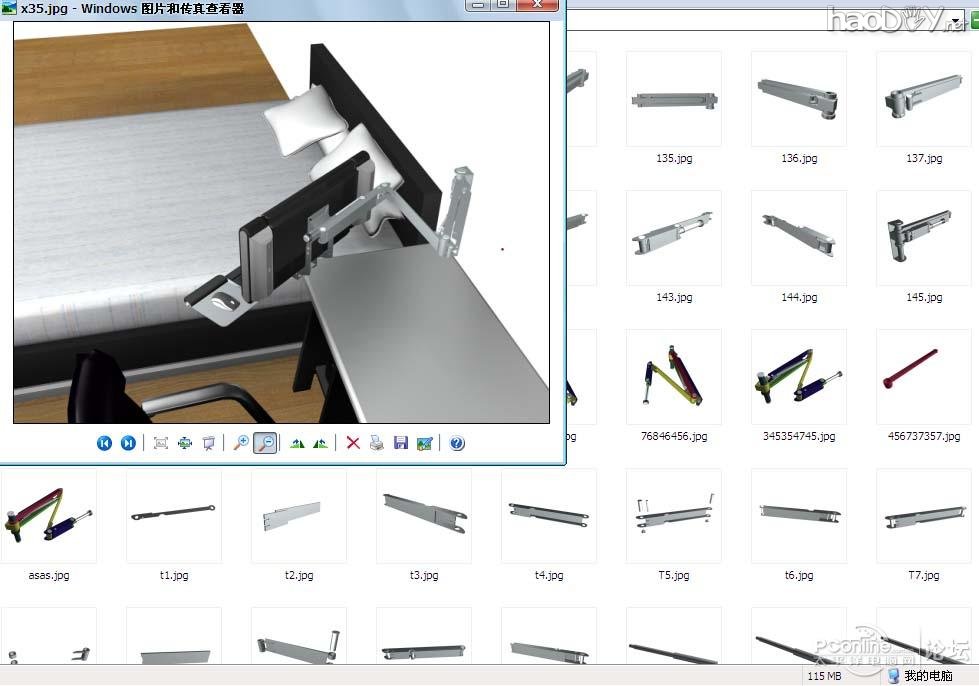This screenshot has height=686, width=979.
Task: Click the best fit icon
Action: [x=161, y=443]
